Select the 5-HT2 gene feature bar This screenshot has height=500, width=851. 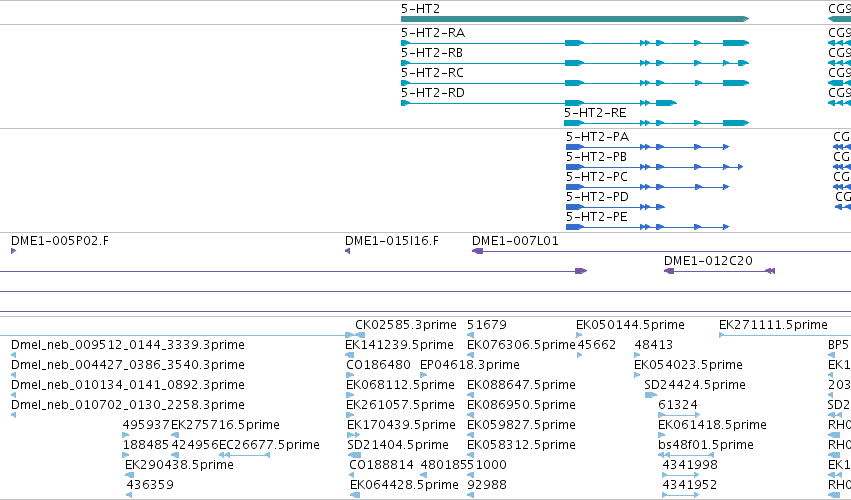(x=575, y=19)
